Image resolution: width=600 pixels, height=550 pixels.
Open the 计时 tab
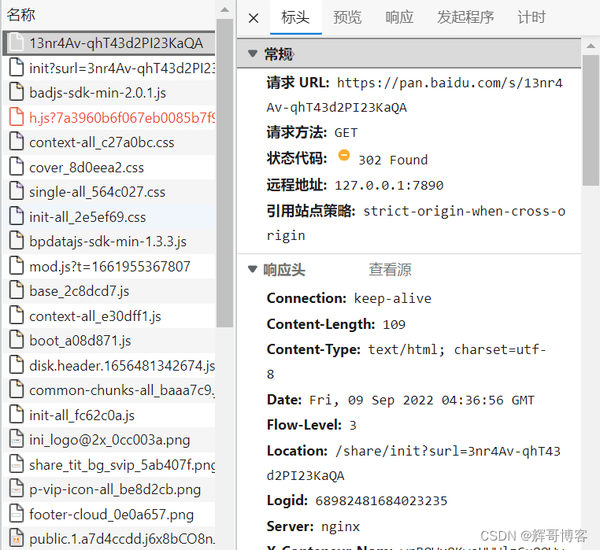pyautogui.click(x=531, y=18)
